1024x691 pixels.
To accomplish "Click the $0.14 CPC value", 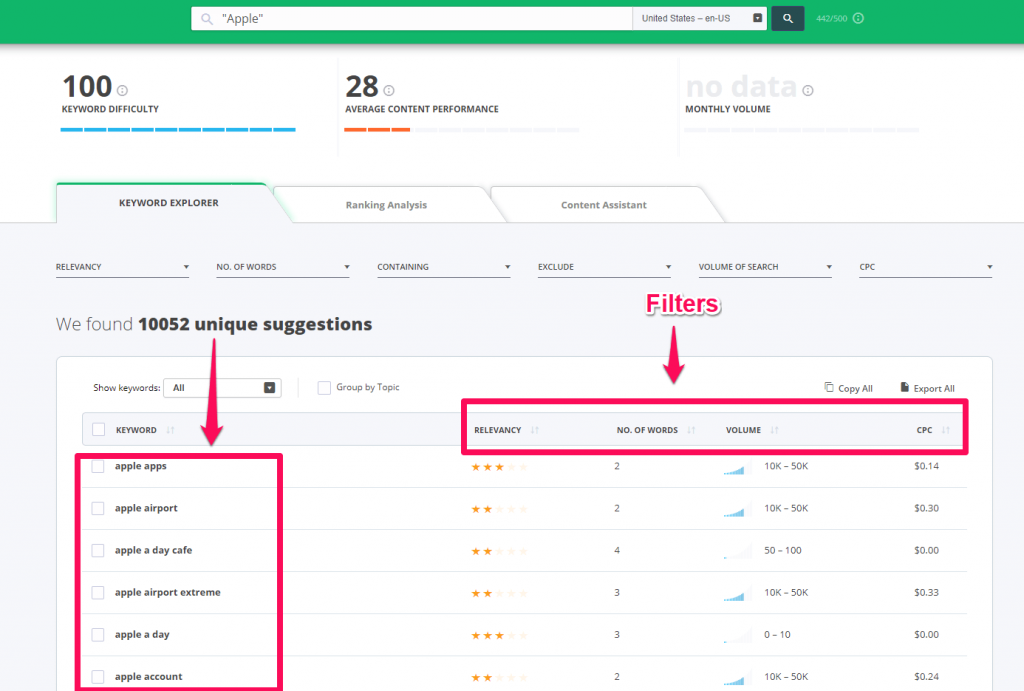I will (x=926, y=466).
